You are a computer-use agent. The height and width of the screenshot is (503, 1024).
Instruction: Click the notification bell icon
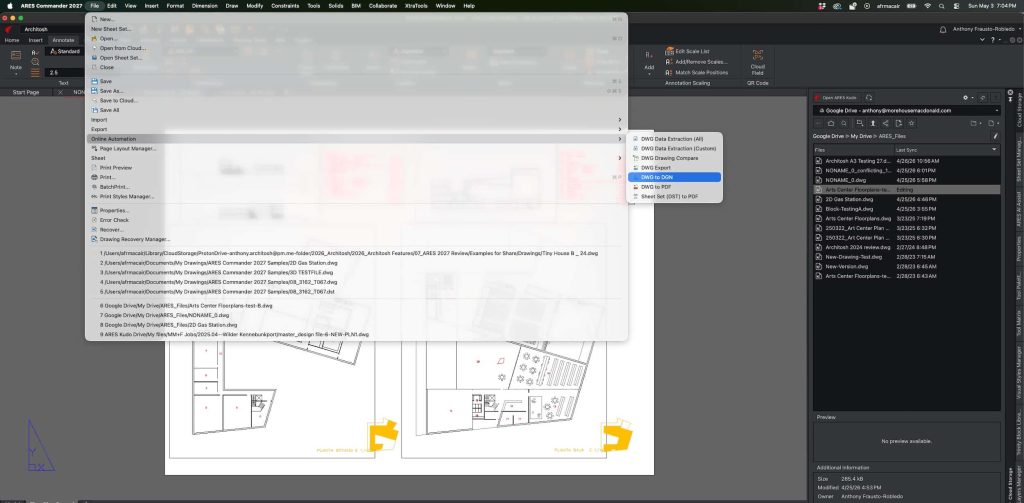pos(943,29)
